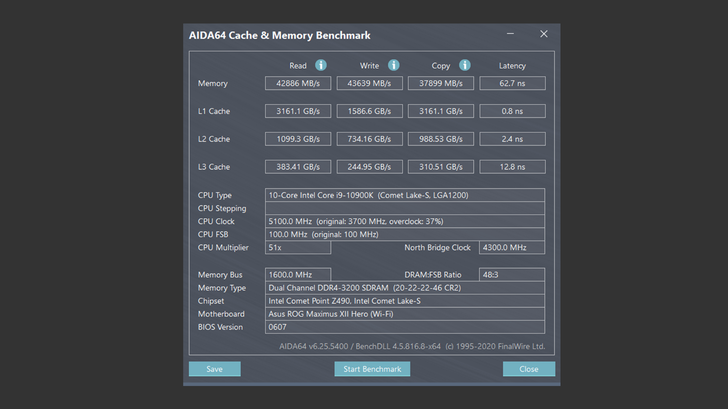Click the Close button at bottom right
Image resolution: width=728 pixels, height=409 pixels.
click(528, 369)
